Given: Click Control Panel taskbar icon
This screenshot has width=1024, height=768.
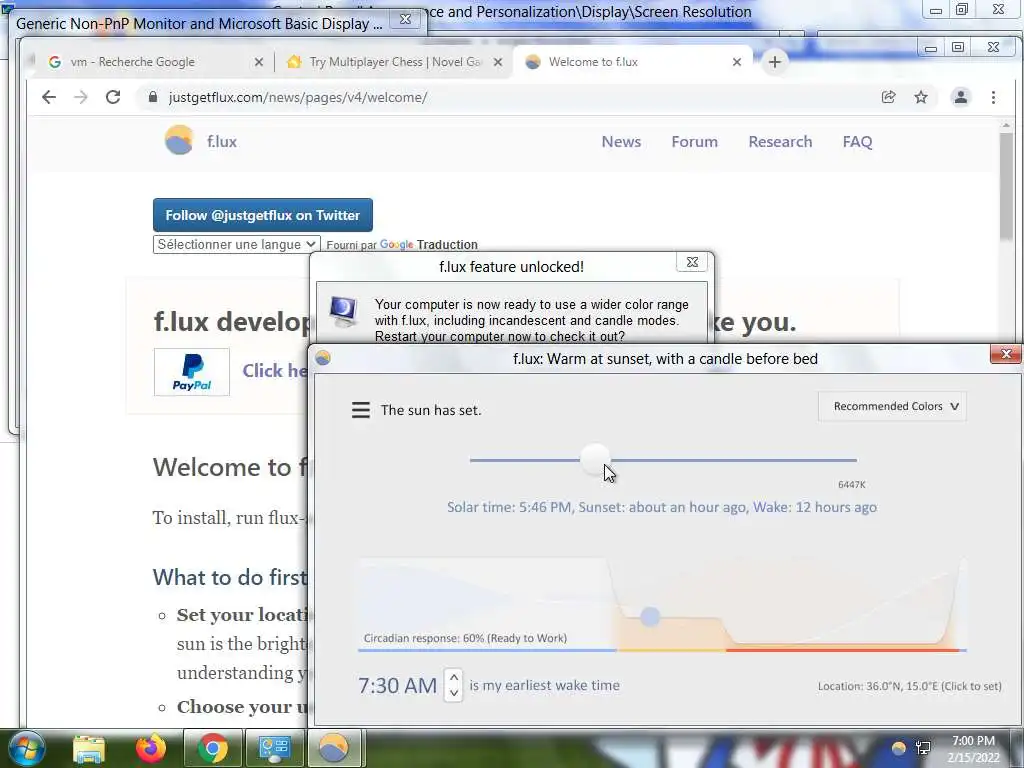Looking at the screenshot, I should point(274,748).
